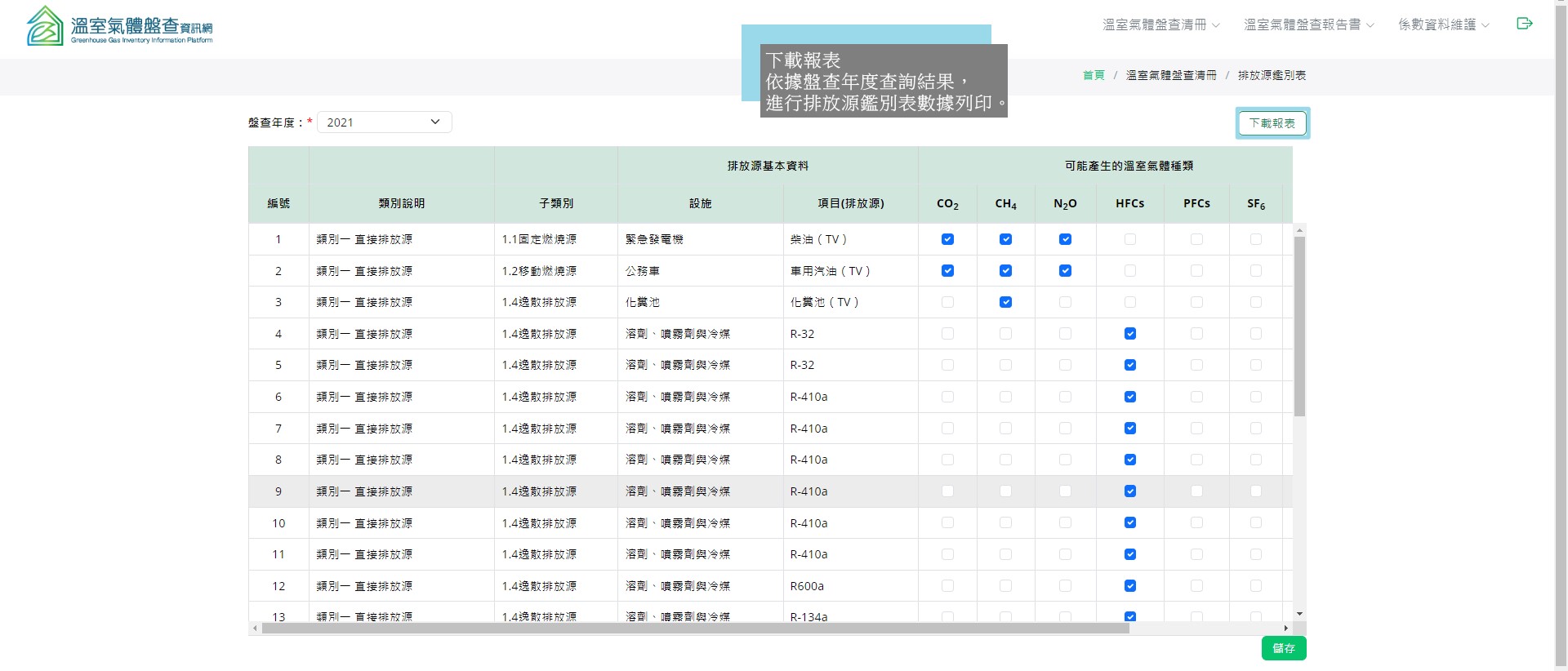Expand the 溫室氣體盤查清冊 menu
Screen dimensions: 1568x671
[1160, 25]
